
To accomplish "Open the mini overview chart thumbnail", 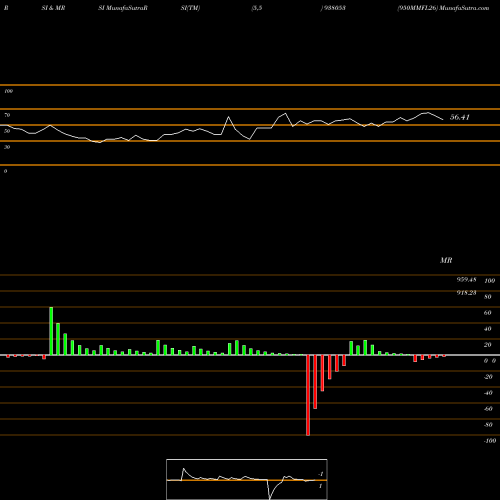I will 247,479.
